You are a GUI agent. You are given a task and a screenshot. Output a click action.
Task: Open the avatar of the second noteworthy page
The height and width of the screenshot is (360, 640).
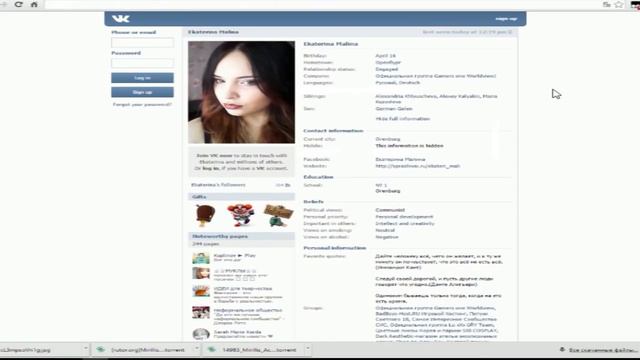[201, 273]
